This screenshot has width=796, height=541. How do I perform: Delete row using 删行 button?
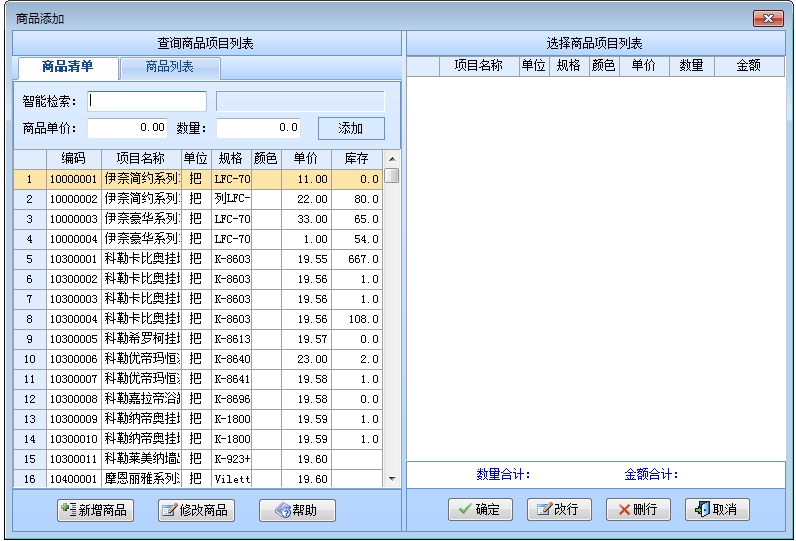tap(638, 509)
